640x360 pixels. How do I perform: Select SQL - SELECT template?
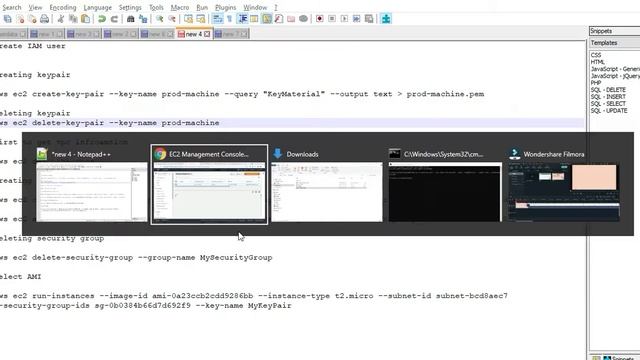click(x=608, y=103)
